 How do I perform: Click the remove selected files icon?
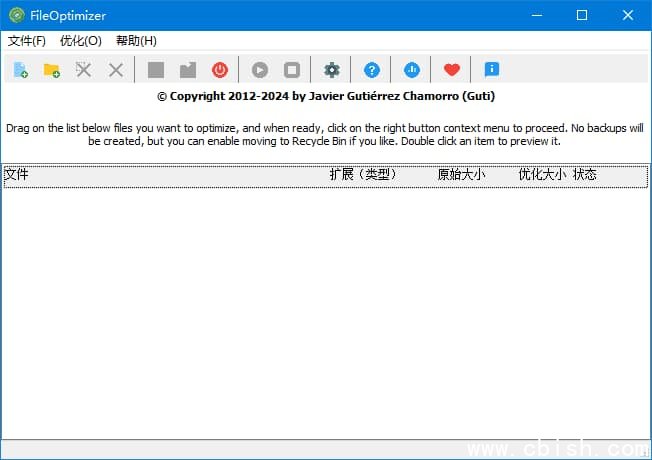tap(84, 70)
